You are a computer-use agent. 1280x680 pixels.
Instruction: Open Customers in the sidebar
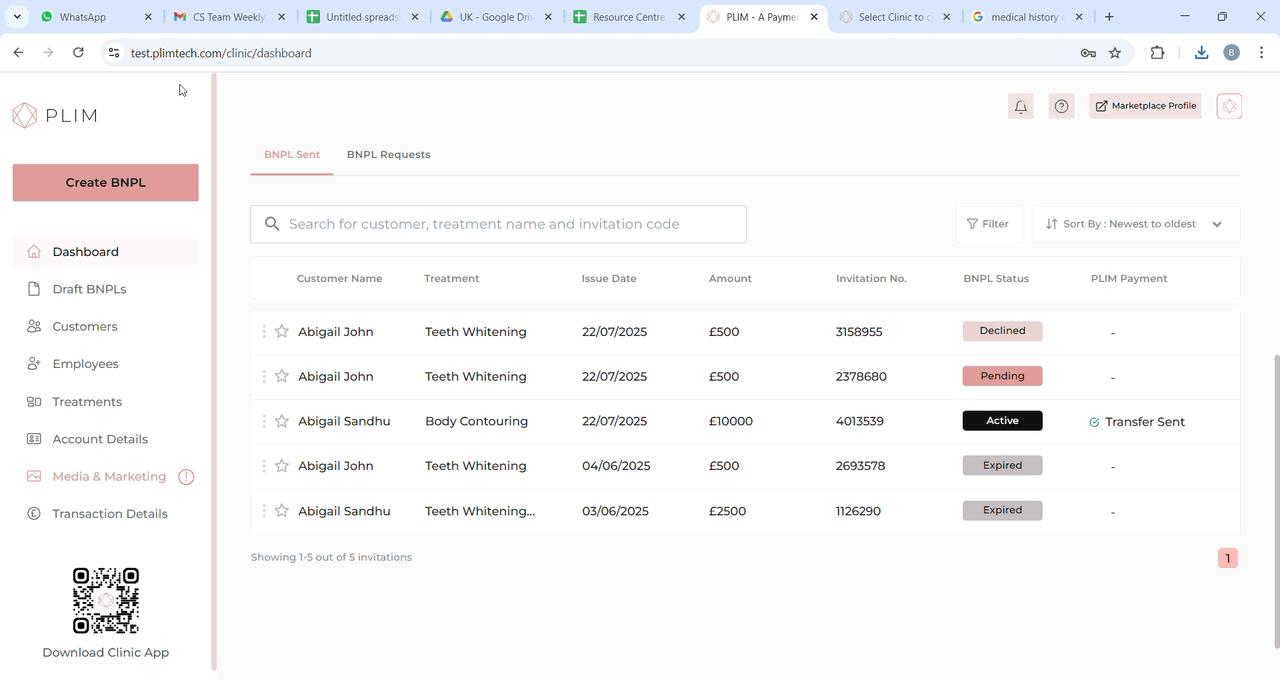(x=85, y=327)
